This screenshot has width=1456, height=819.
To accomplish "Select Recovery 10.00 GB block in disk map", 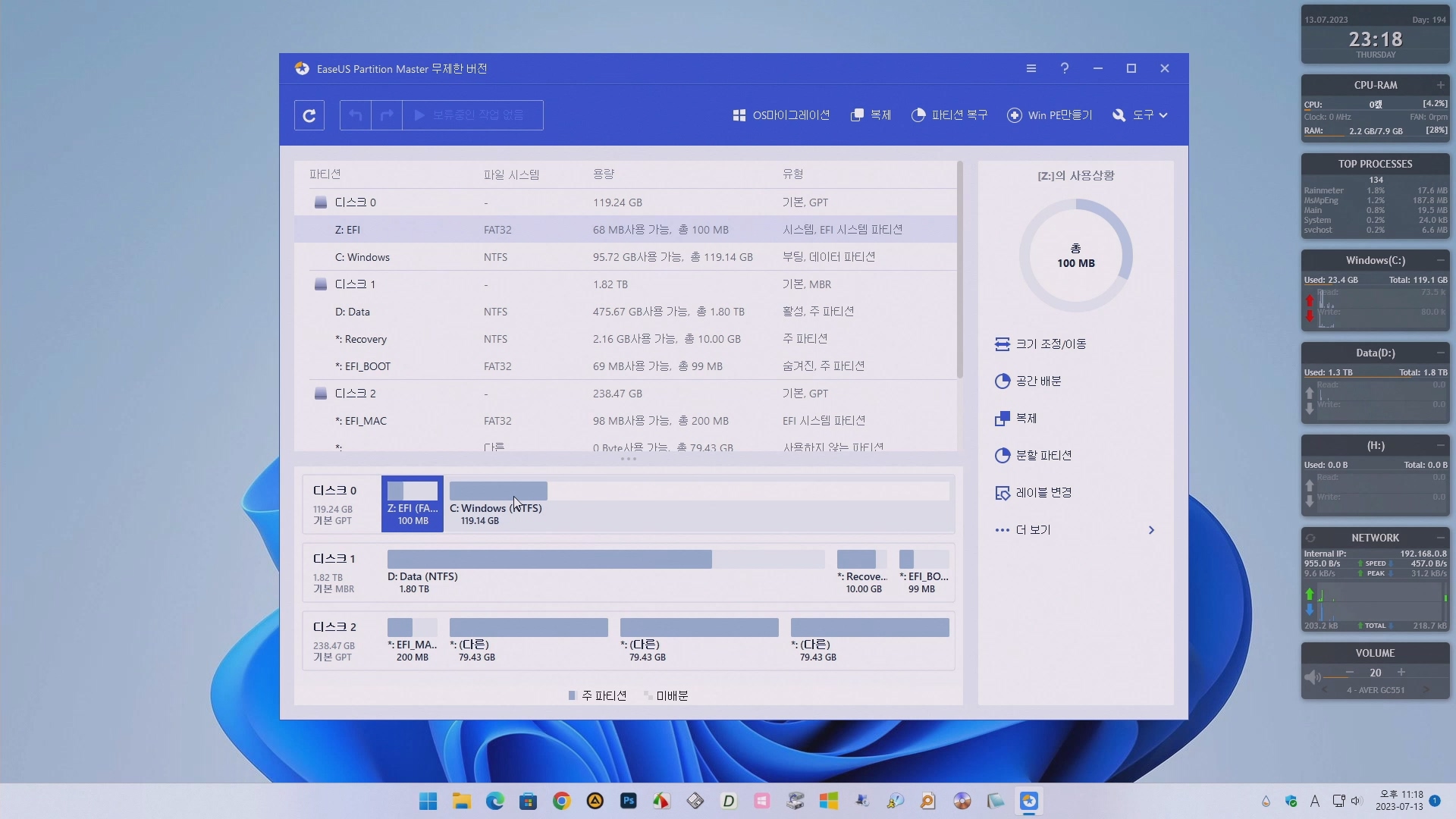I will click(862, 572).
